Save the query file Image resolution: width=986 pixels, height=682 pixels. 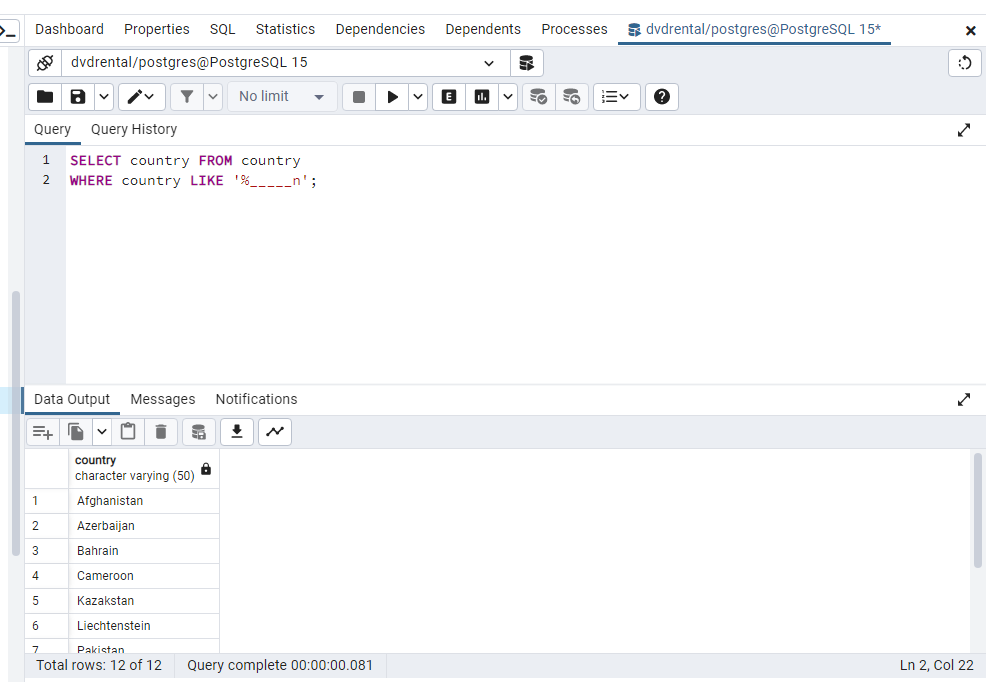tap(78, 97)
